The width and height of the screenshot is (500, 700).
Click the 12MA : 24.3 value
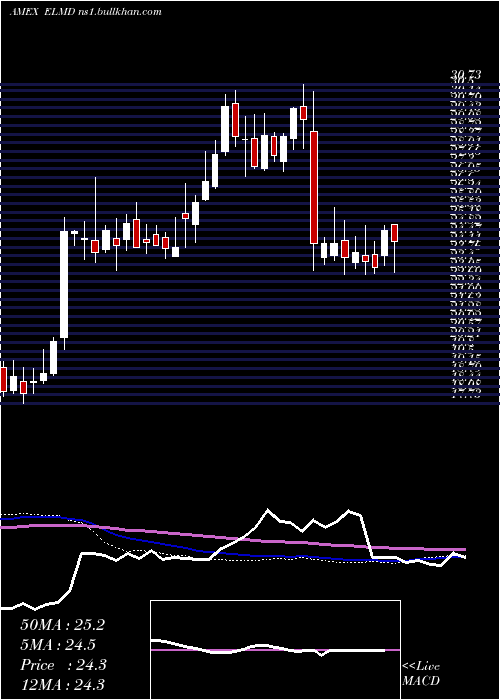[62, 685]
